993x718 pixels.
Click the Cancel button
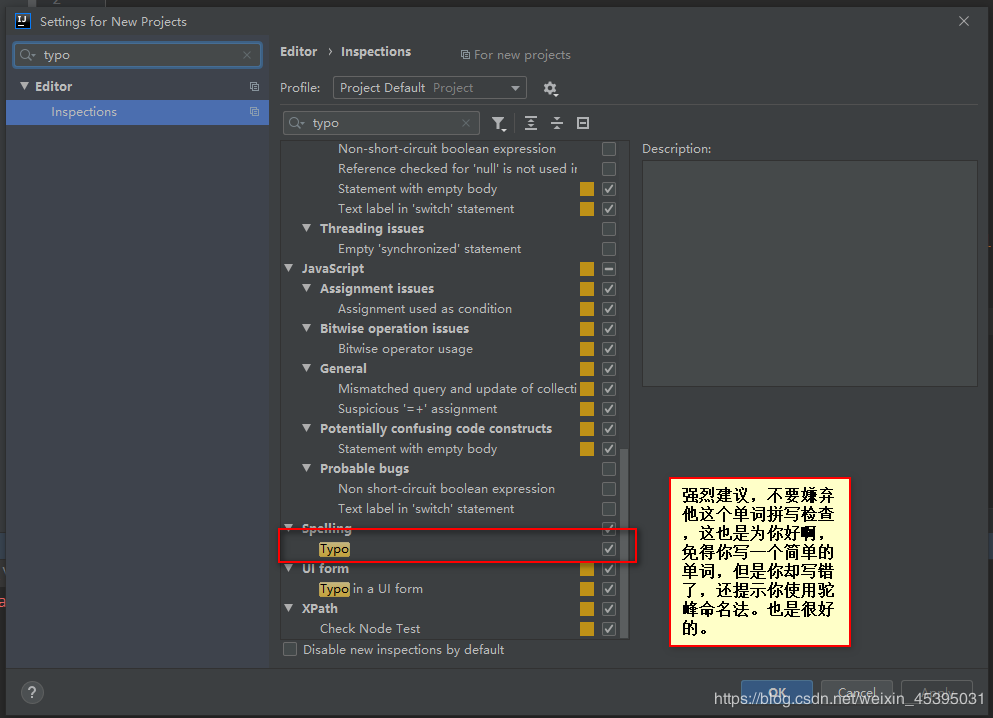pyautogui.click(x=856, y=694)
